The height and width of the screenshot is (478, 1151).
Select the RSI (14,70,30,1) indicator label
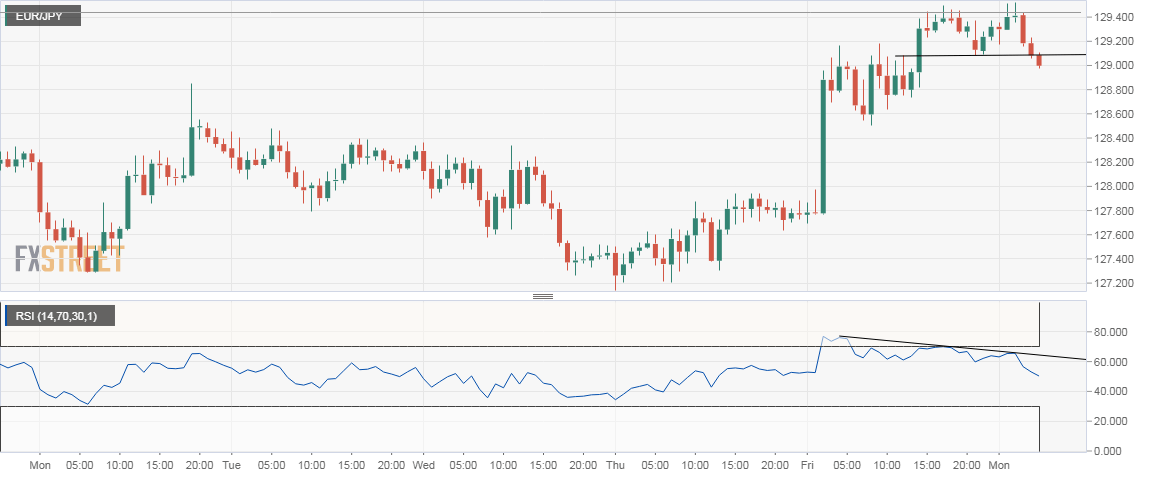coord(58,317)
